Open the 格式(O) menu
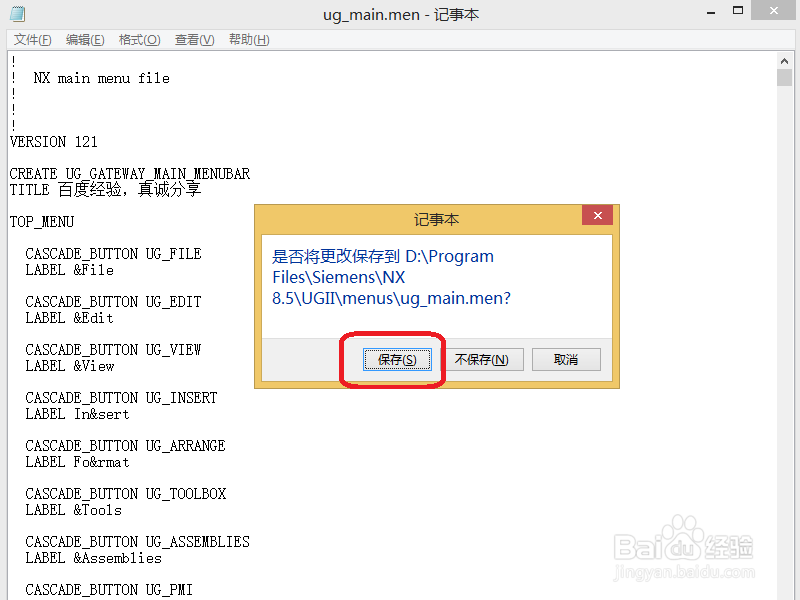 (139, 40)
